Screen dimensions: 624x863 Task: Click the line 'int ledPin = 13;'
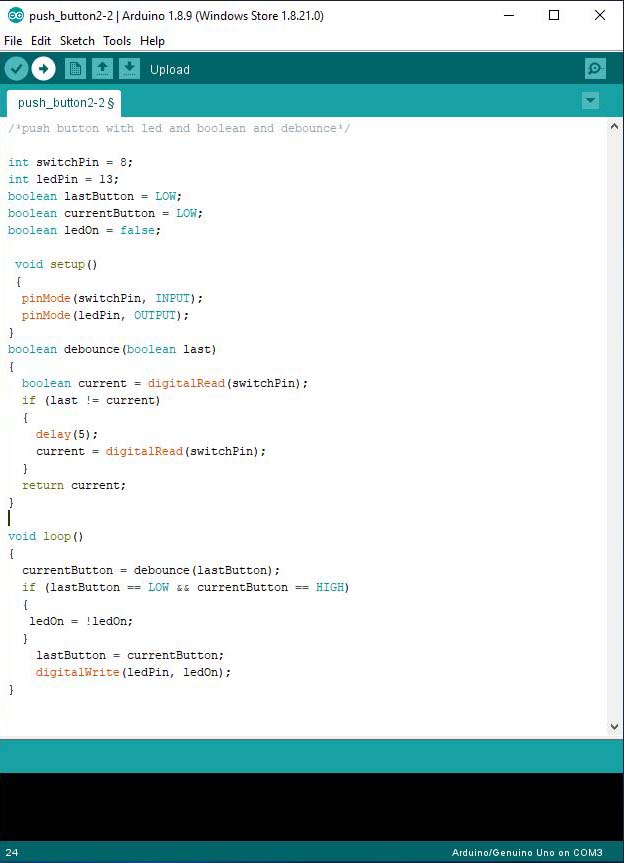click(x=63, y=179)
